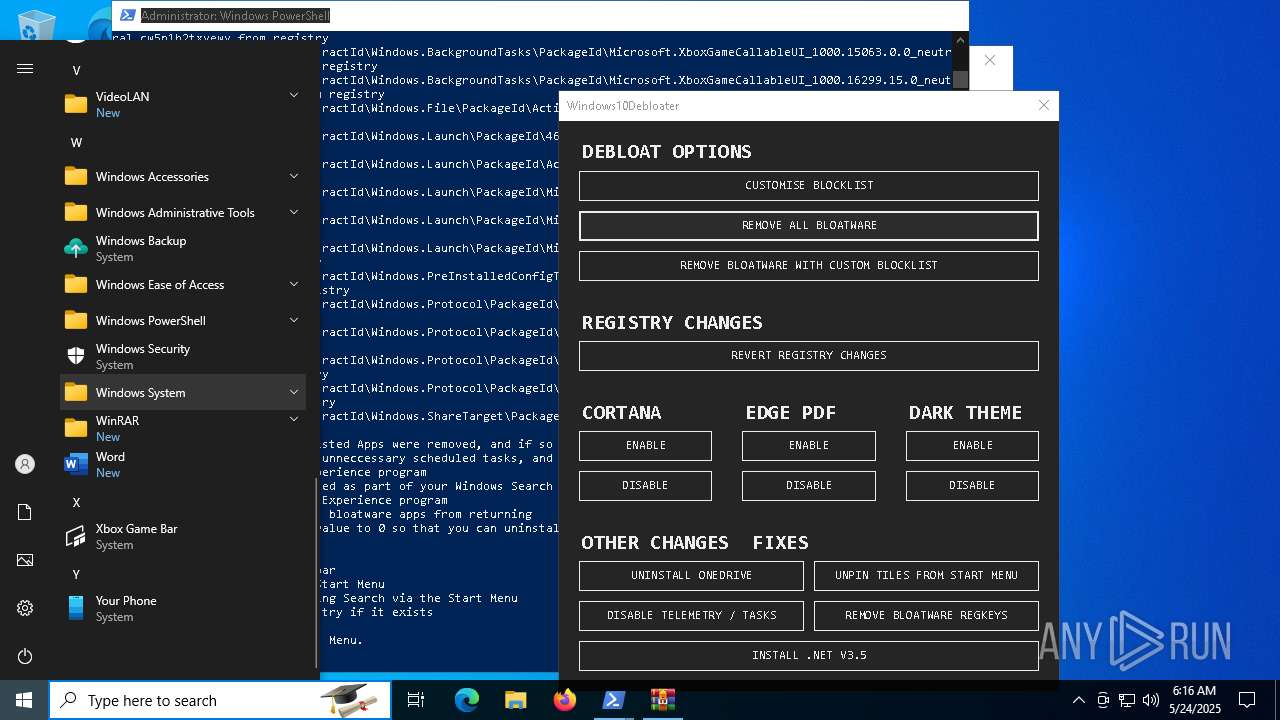
Task: Open the Start menu hamburger icon
Action: pos(25,68)
